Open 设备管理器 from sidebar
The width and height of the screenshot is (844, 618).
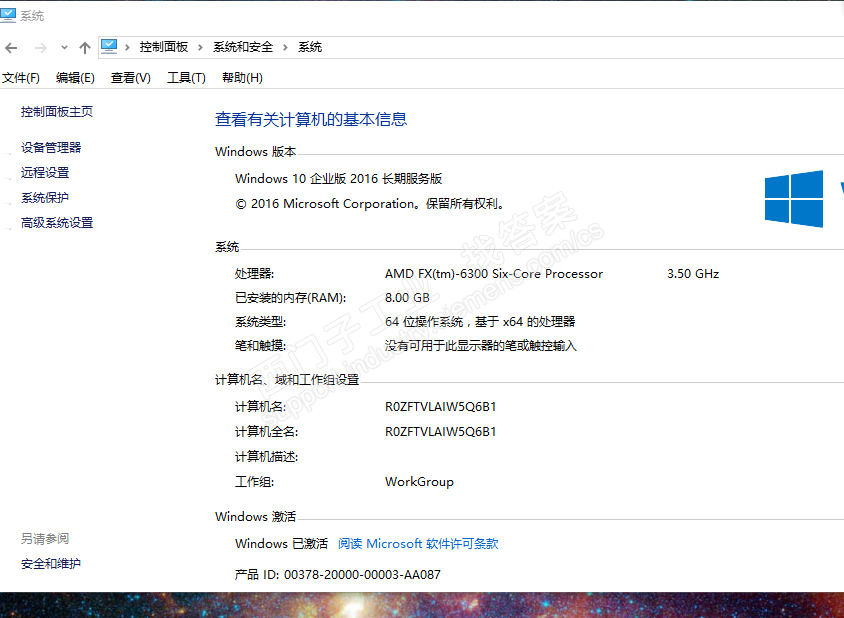[x=51, y=148]
